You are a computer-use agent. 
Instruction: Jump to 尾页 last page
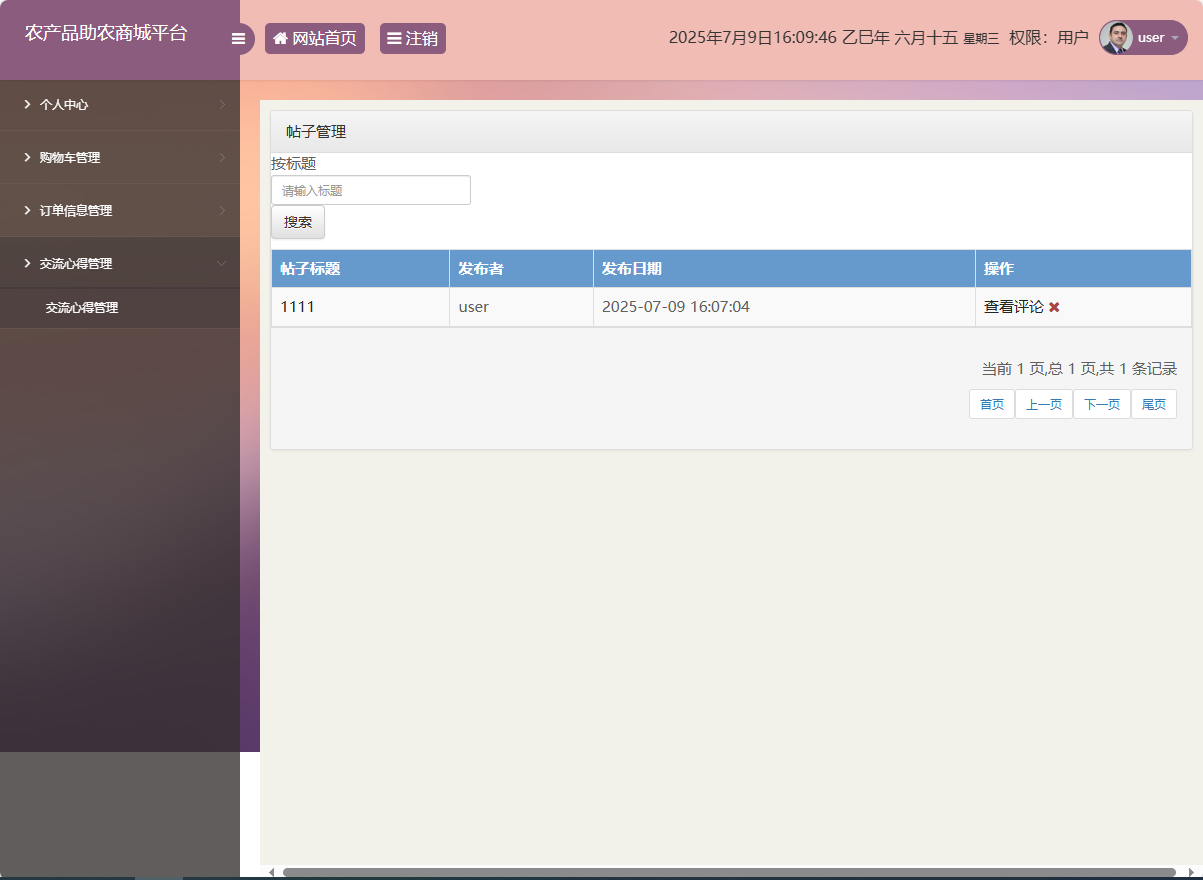(1154, 404)
